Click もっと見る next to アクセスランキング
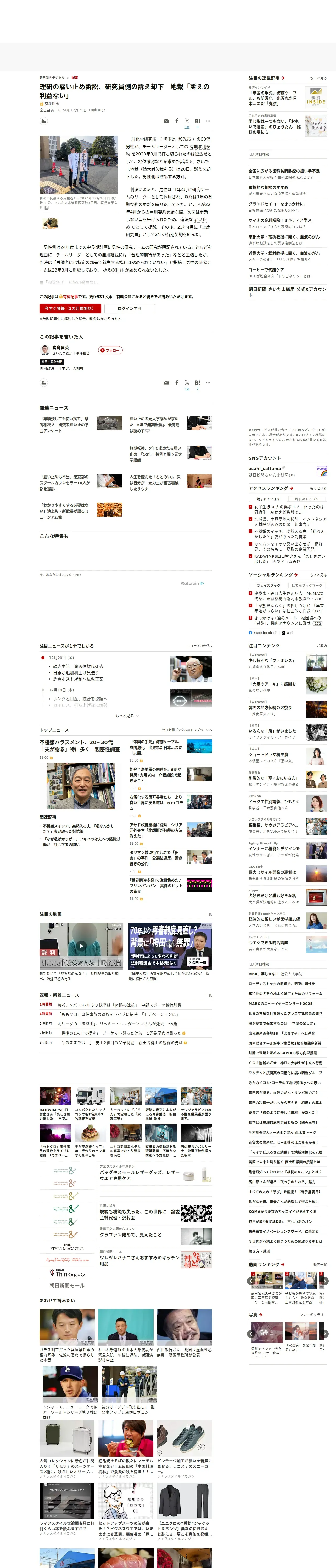The image size is (336, 1568). pos(318,489)
